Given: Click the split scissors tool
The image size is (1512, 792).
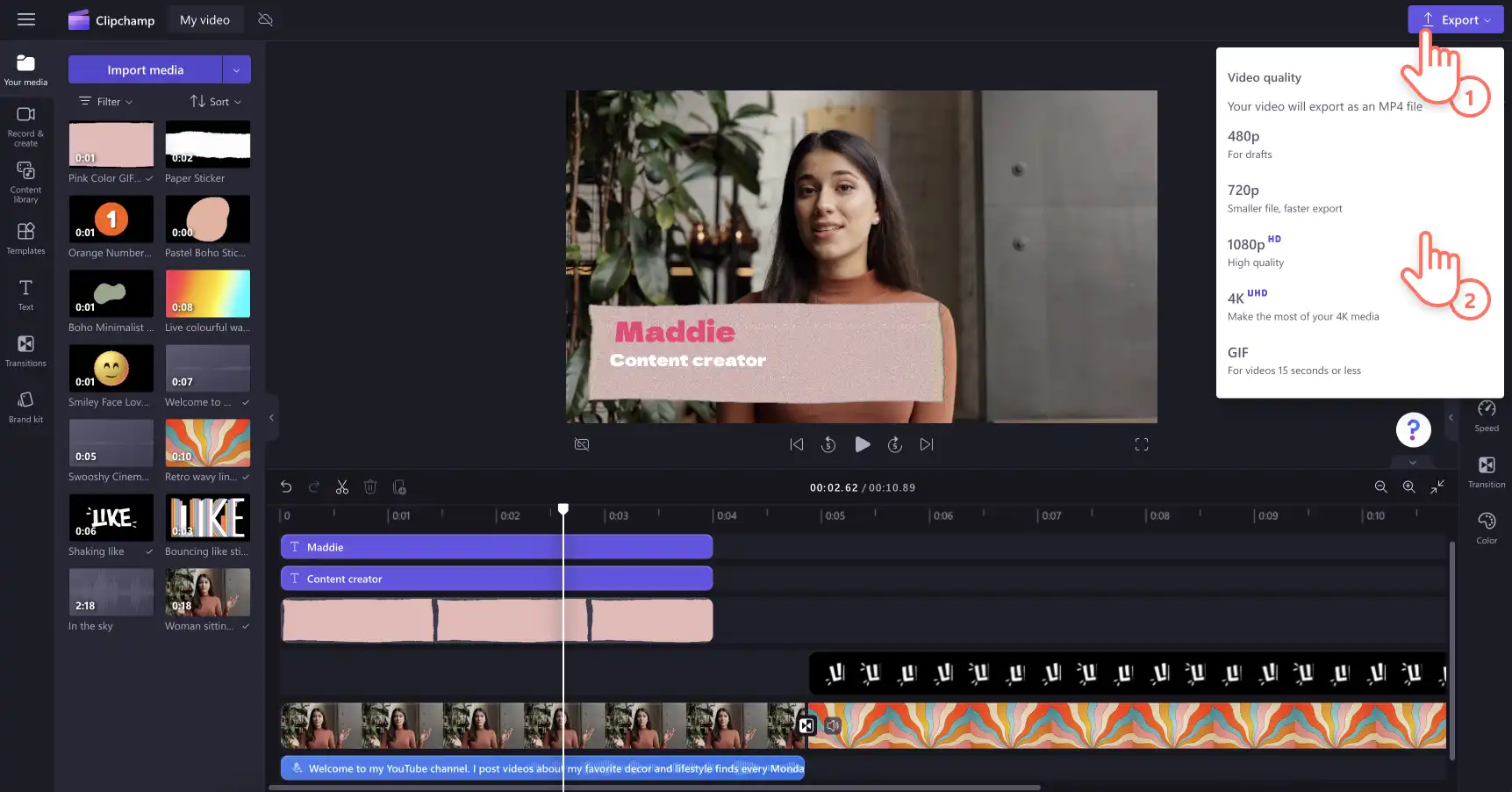Looking at the screenshot, I should pyautogui.click(x=342, y=487).
